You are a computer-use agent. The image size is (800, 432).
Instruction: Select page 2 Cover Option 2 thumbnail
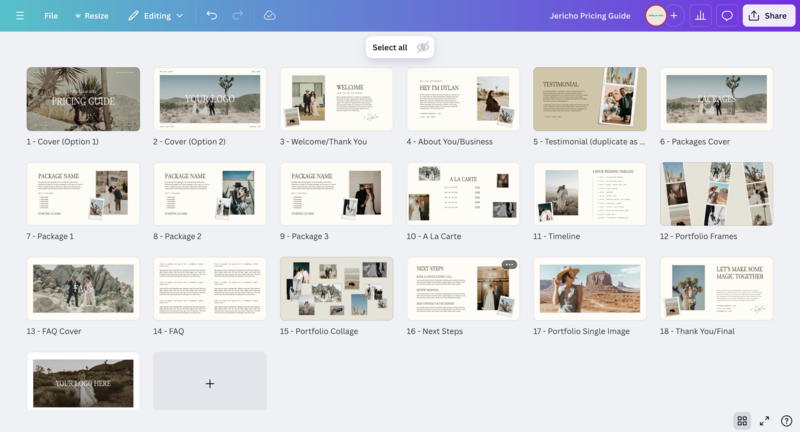click(x=210, y=99)
